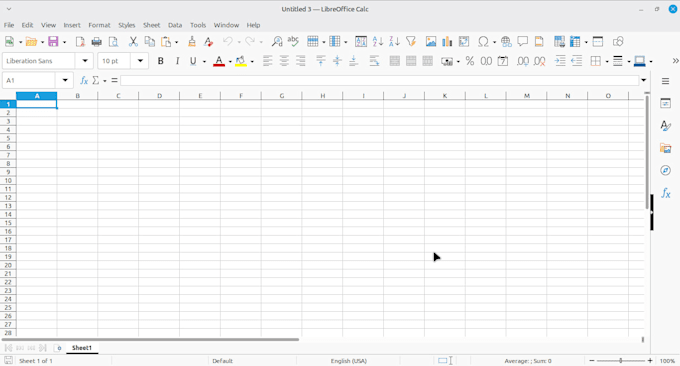Expand the Liberation Sans font name dropdown
This screenshot has width=680, height=366.
click(85, 61)
